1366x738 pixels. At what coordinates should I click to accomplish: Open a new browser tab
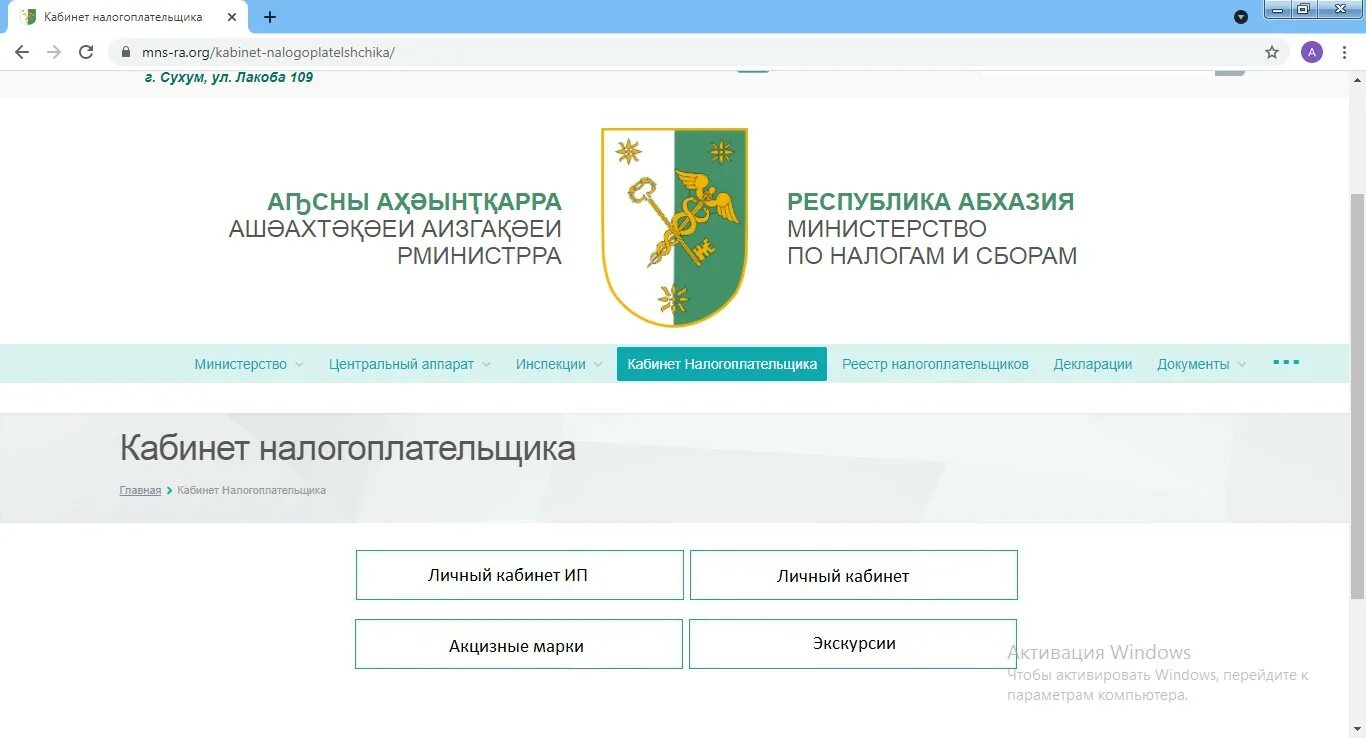tap(270, 17)
